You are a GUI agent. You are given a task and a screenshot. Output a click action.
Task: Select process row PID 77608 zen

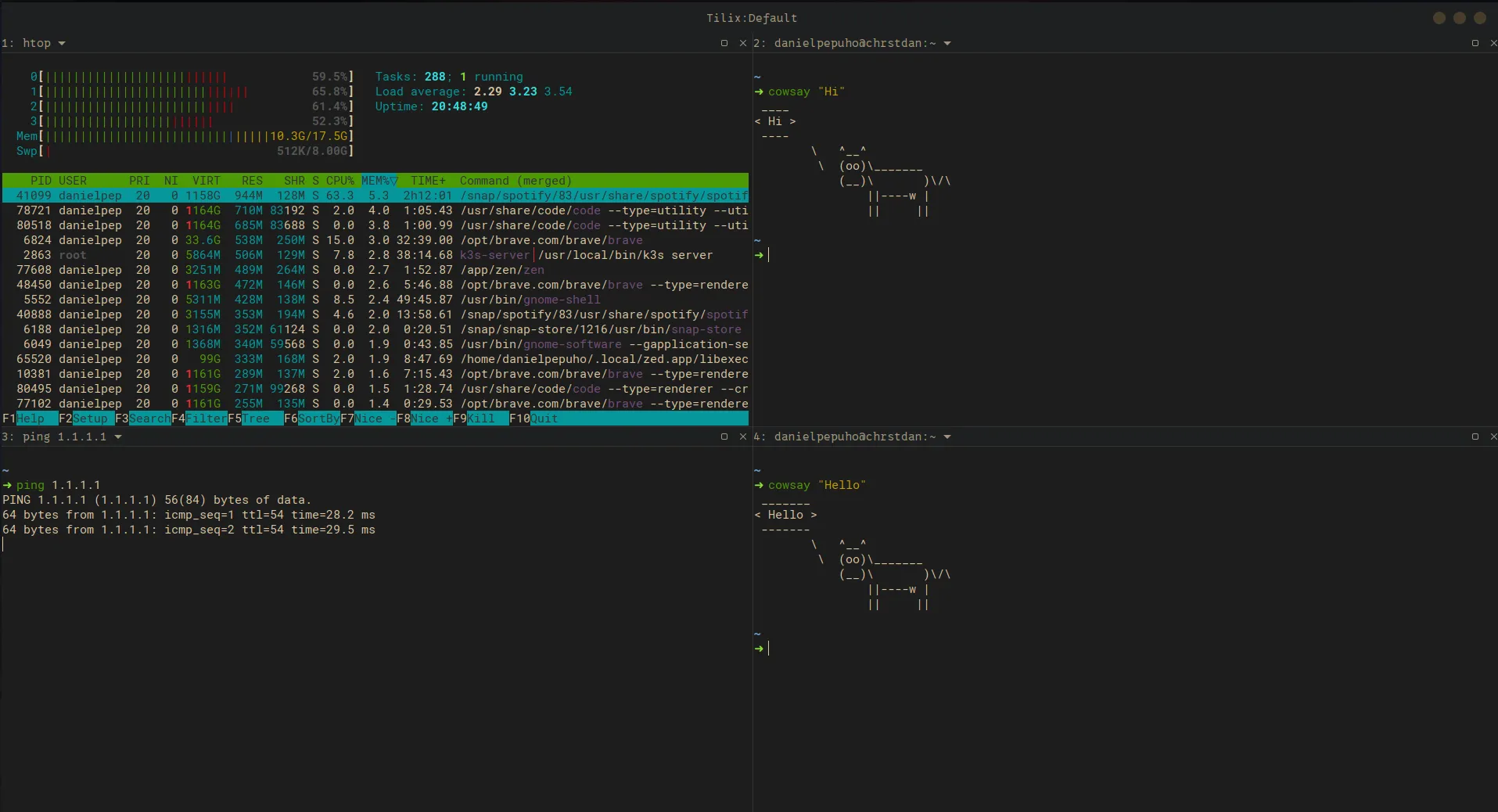pos(375,270)
